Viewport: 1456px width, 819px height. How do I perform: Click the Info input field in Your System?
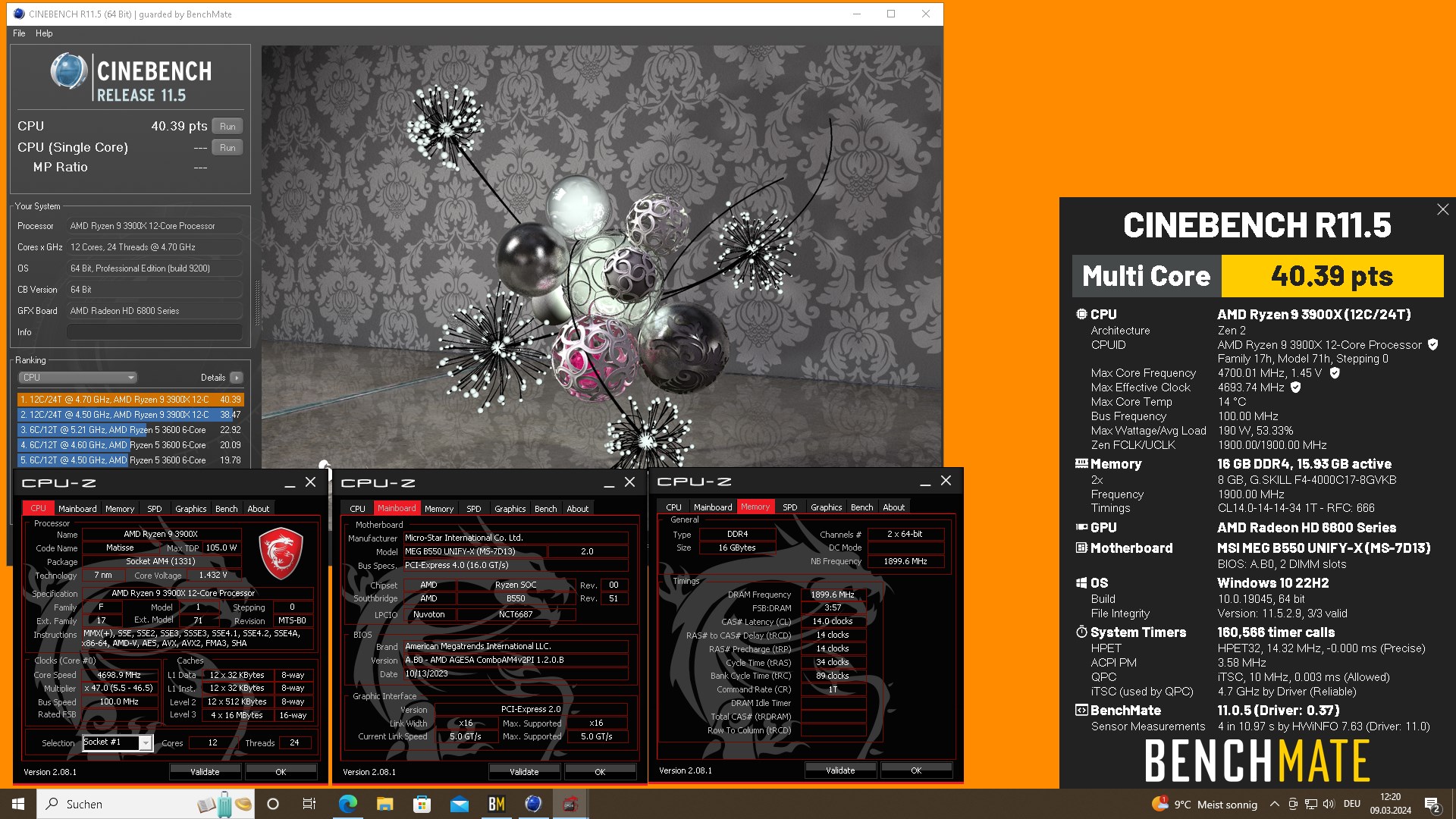click(155, 332)
